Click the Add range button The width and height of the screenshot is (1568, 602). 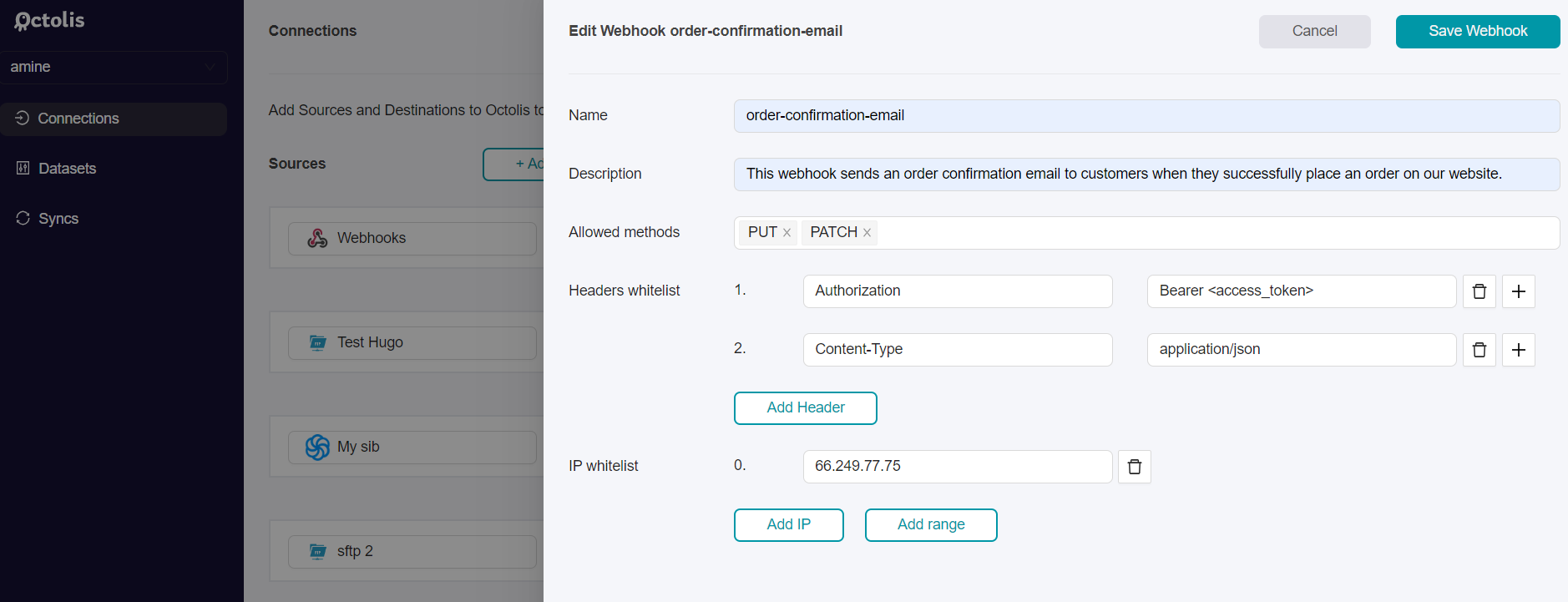931,525
